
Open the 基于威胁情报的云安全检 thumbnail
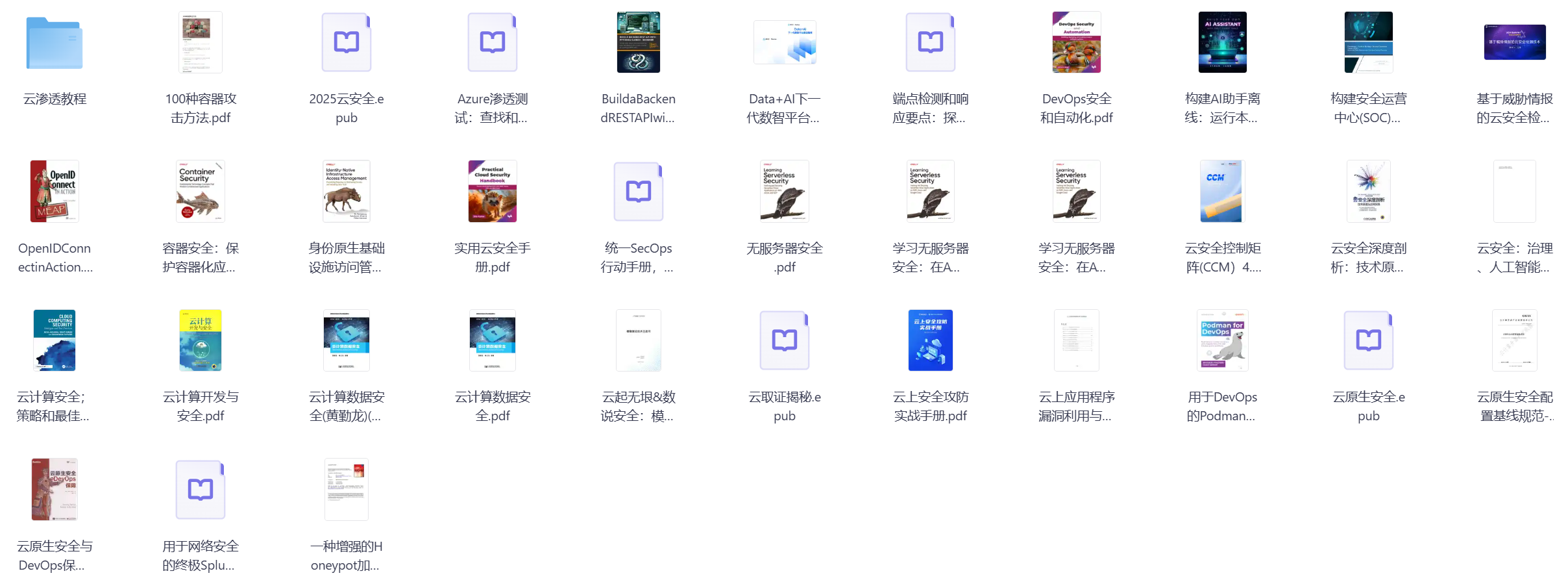tap(1515, 42)
